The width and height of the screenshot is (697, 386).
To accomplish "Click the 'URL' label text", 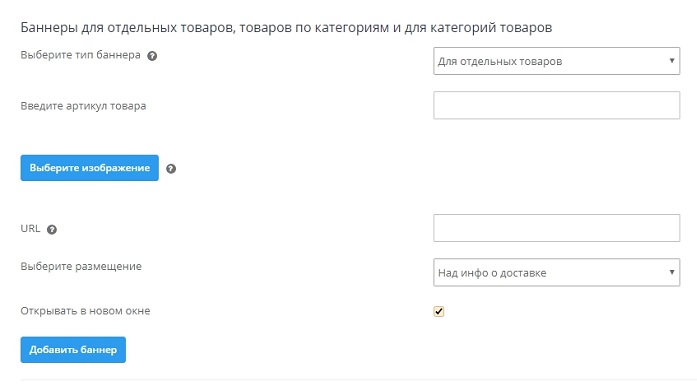I will pos(30,229).
